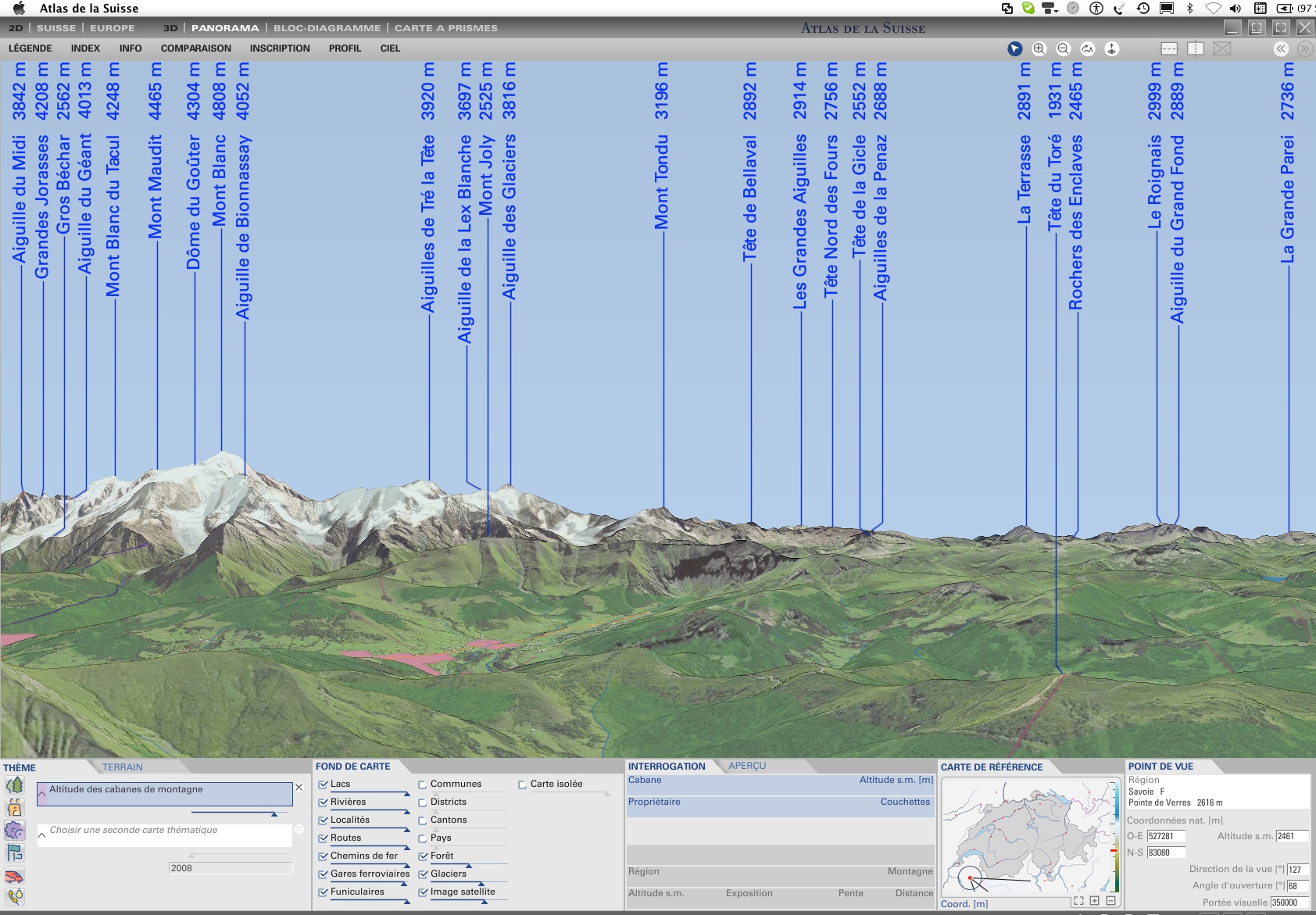The height and width of the screenshot is (915, 1316).
Task: Choose the nature theme tree icon
Action: [x=15, y=785]
